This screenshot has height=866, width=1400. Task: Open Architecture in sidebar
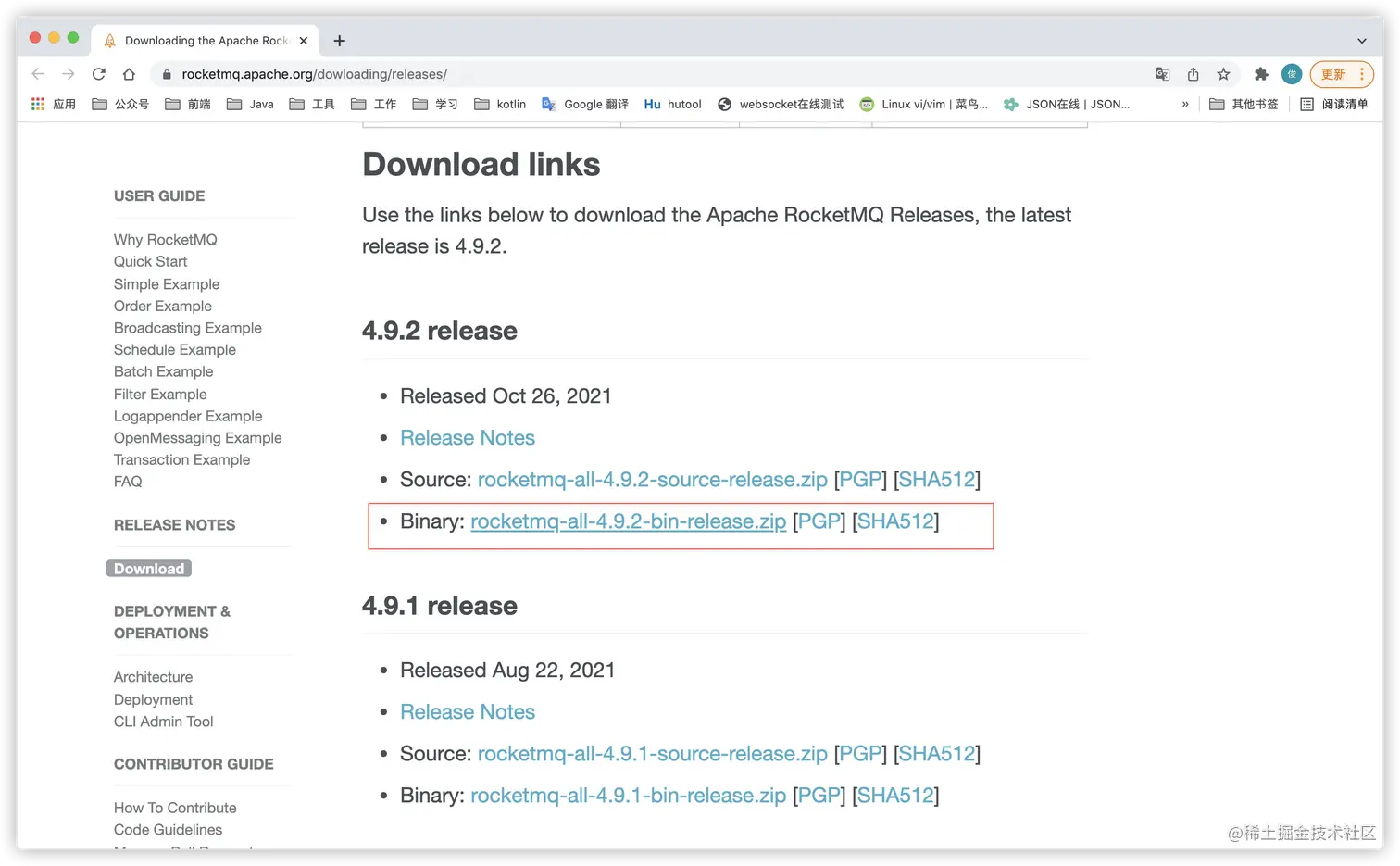point(154,677)
